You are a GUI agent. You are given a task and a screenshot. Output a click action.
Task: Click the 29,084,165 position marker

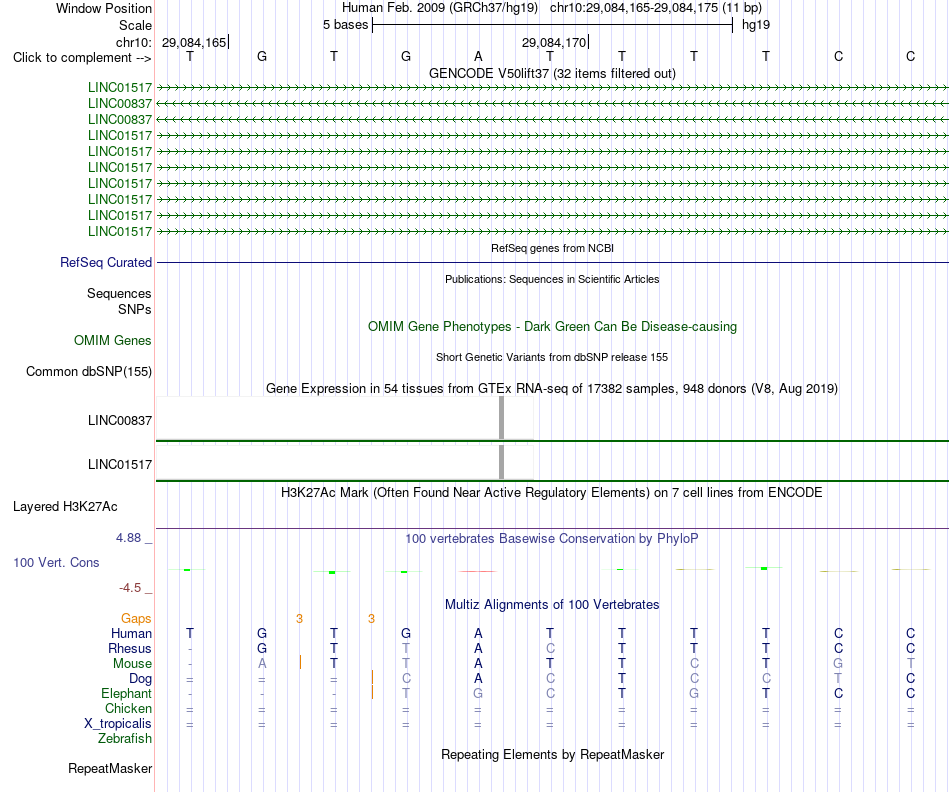194,42
